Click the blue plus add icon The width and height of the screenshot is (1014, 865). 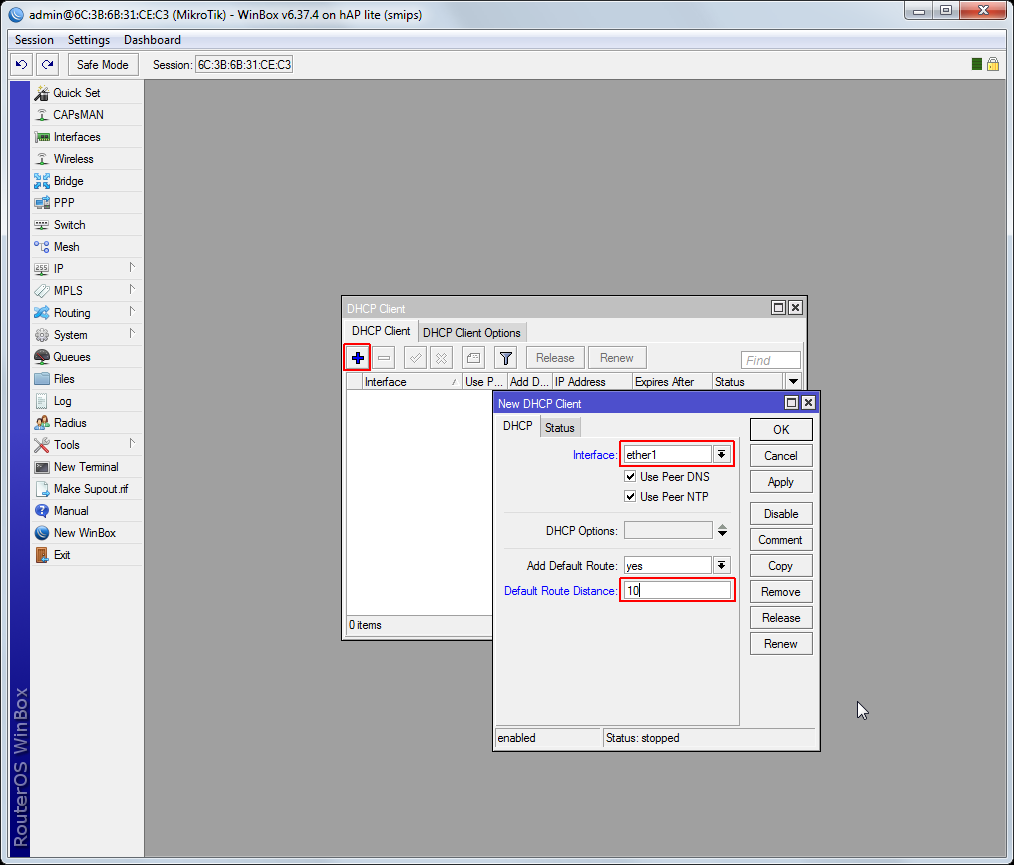pyautogui.click(x=357, y=358)
